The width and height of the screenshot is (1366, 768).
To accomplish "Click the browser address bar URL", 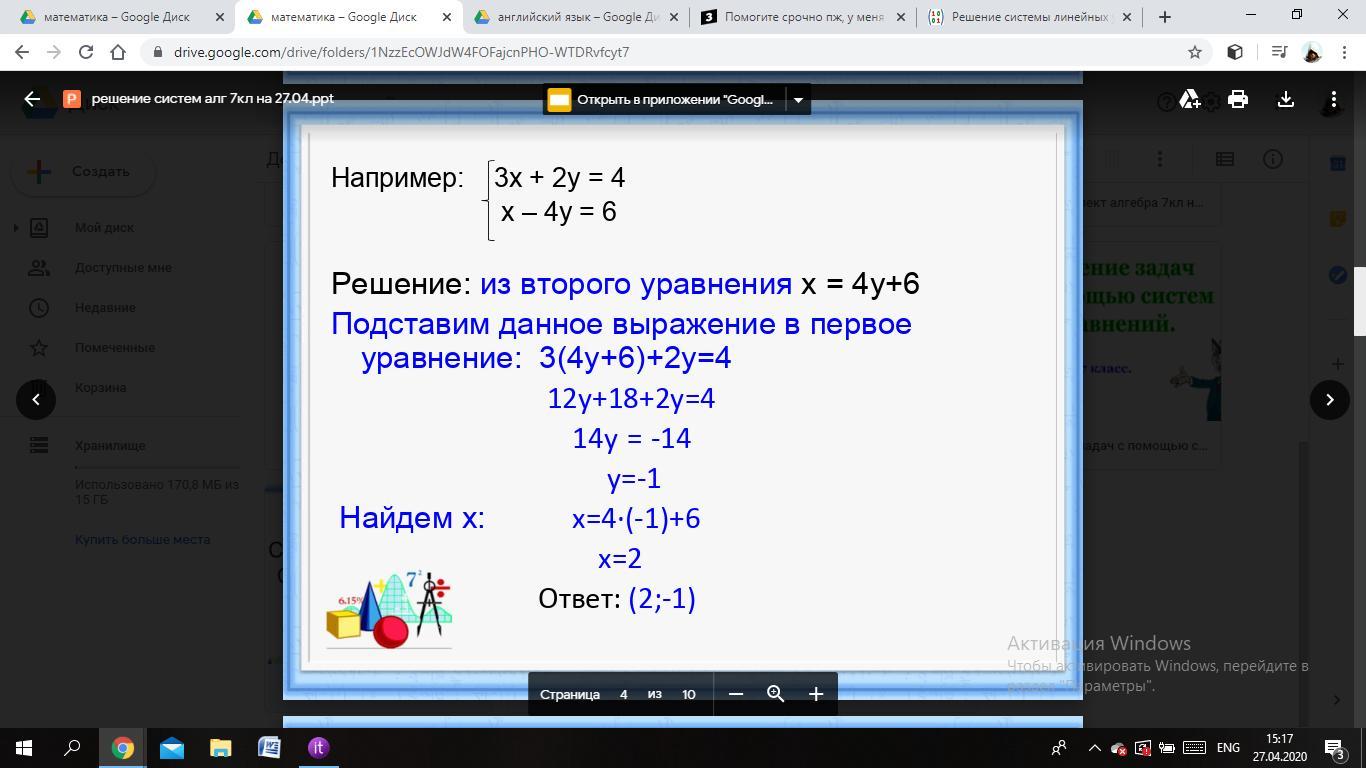I will 401,52.
